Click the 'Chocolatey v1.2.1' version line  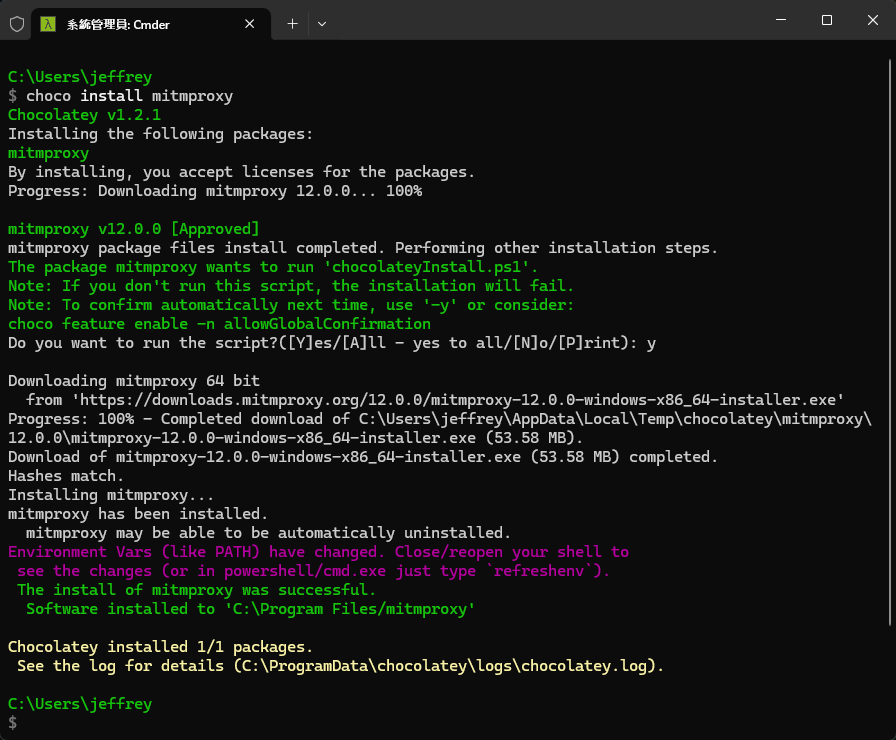click(x=84, y=115)
